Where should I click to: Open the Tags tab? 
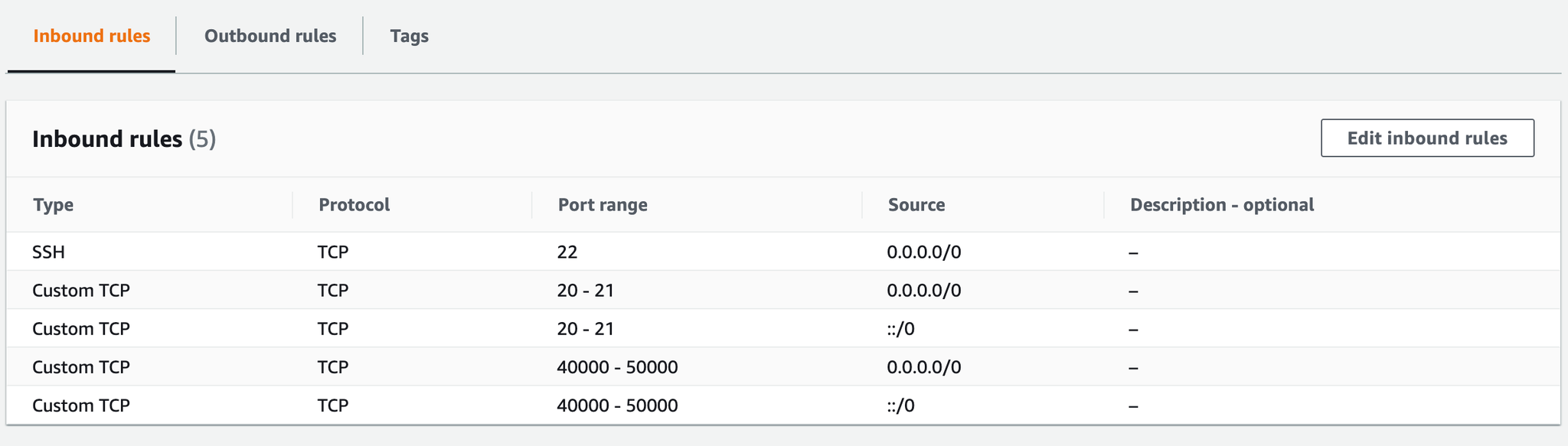point(410,36)
